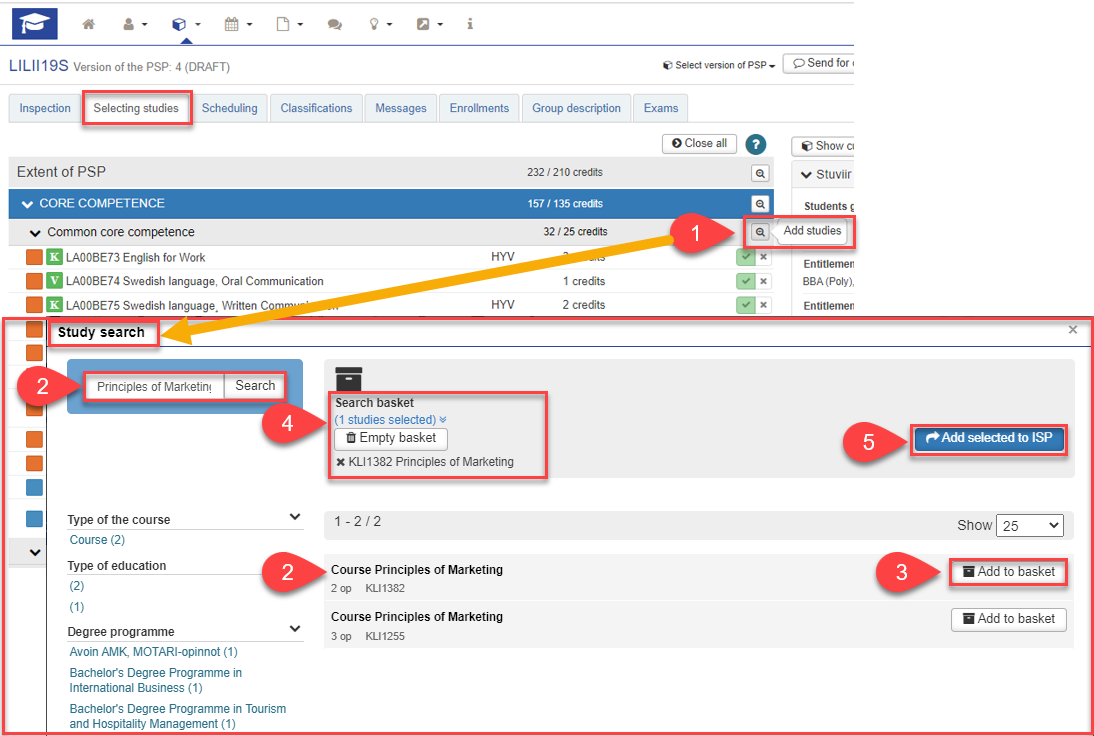Viewport: 1094px width, 736px height.
Task: Click Add studies magnifier for Common core competence
Action: click(760, 232)
